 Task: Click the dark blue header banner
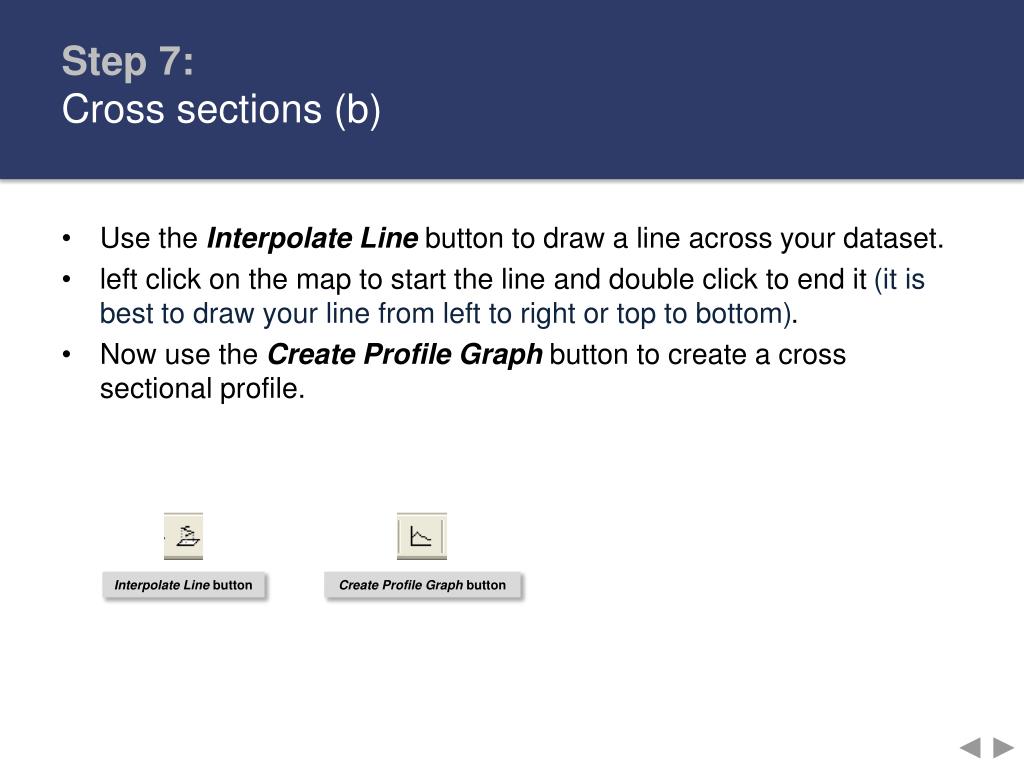coord(512,89)
